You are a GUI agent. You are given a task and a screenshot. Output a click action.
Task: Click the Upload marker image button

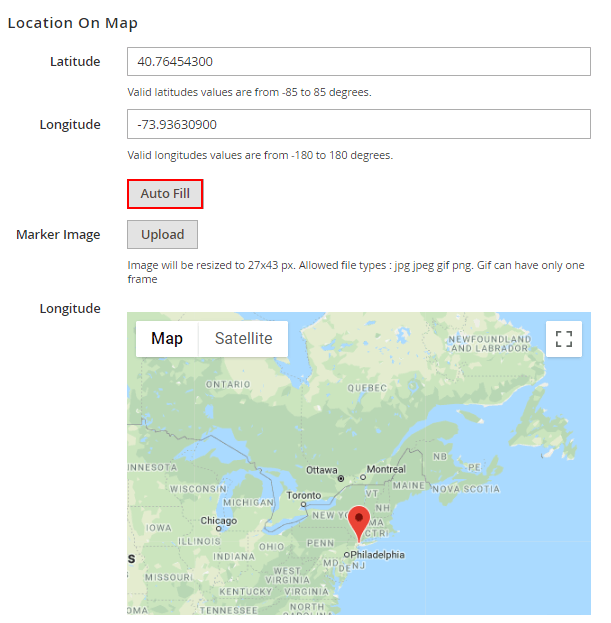(162, 234)
